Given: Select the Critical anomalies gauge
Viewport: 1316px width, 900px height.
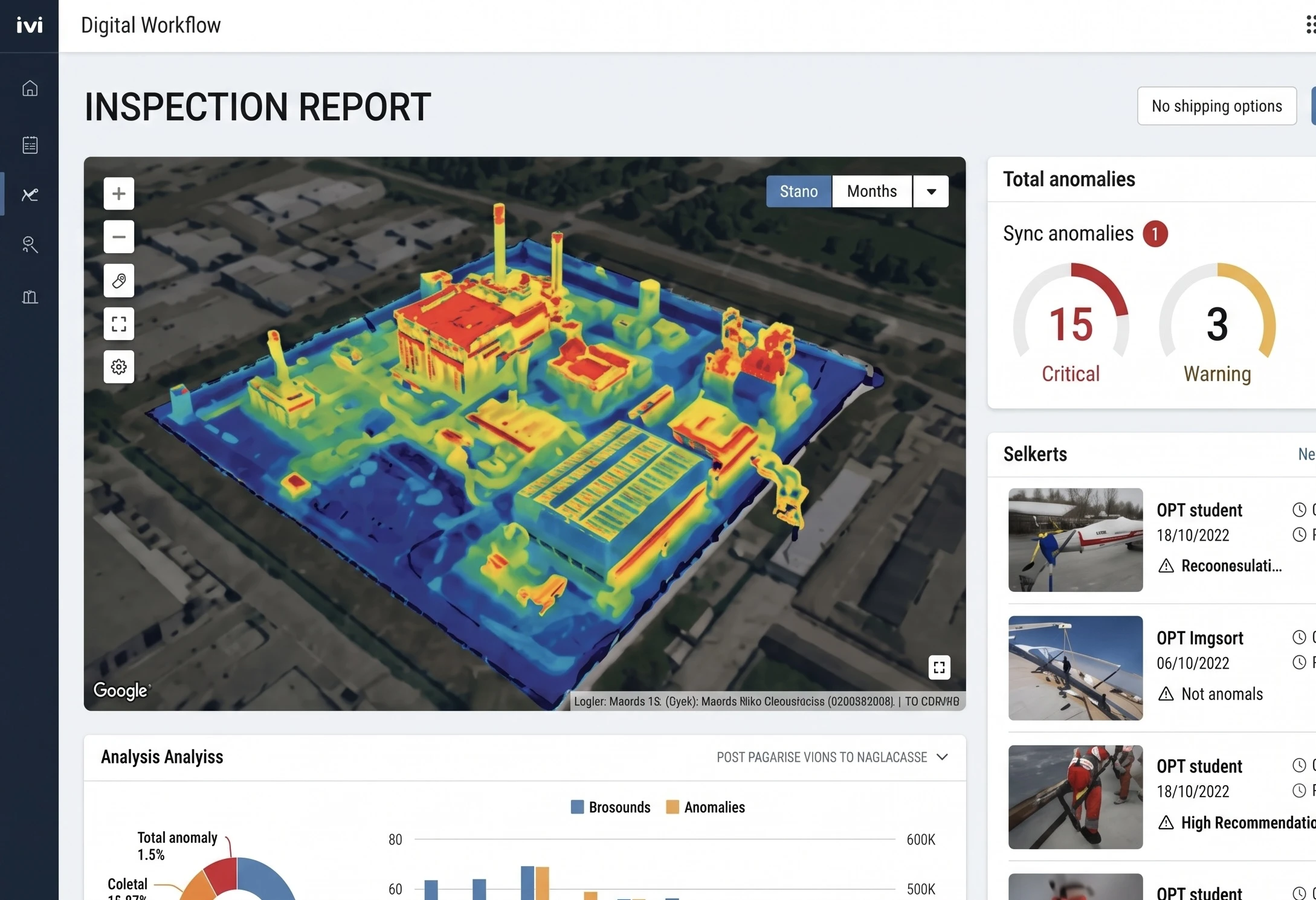Looking at the screenshot, I should click(1071, 324).
